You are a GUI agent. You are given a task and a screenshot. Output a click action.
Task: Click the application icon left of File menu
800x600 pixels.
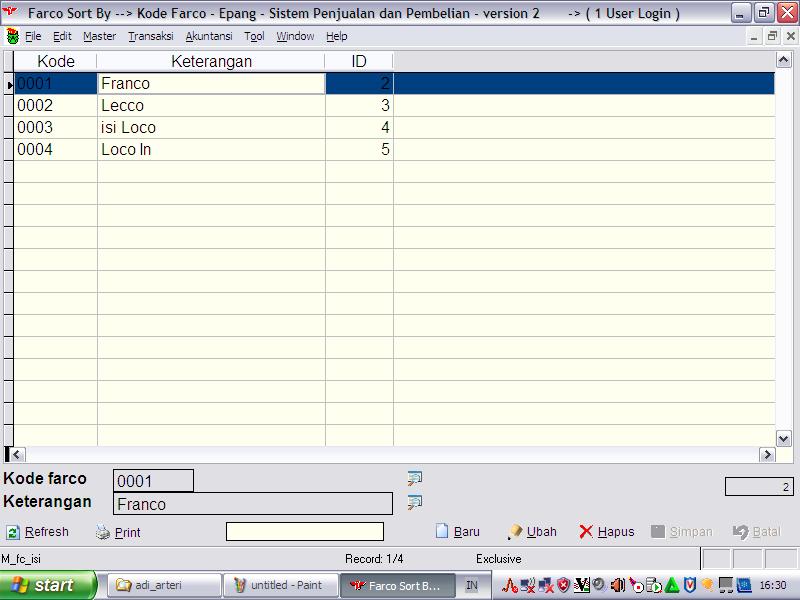[x=12, y=37]
